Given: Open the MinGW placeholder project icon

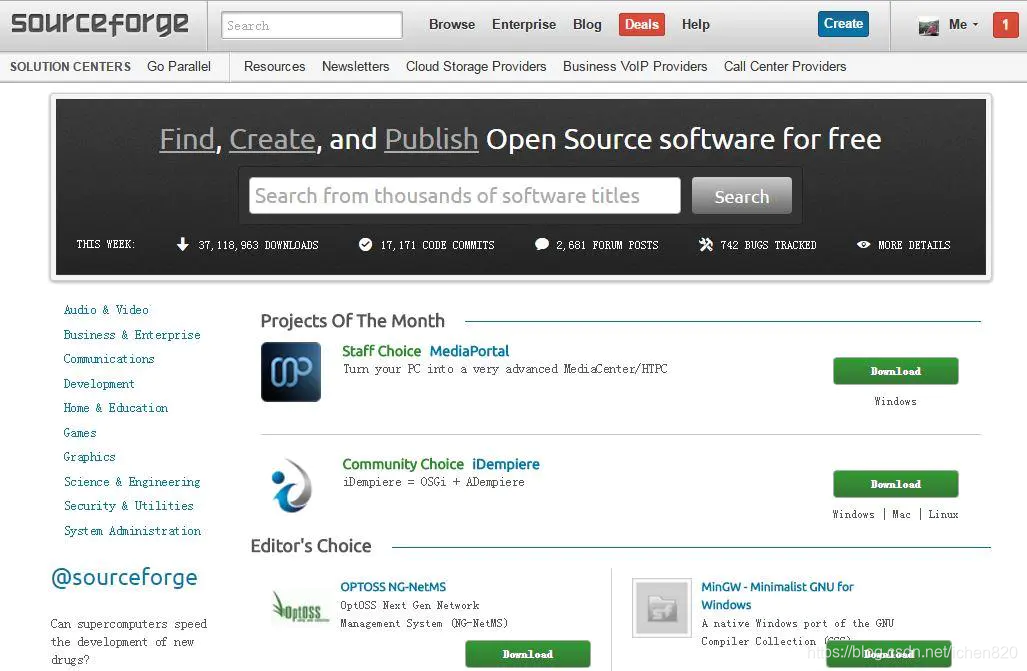Looking at the screenshot, I should pos(662,607).
